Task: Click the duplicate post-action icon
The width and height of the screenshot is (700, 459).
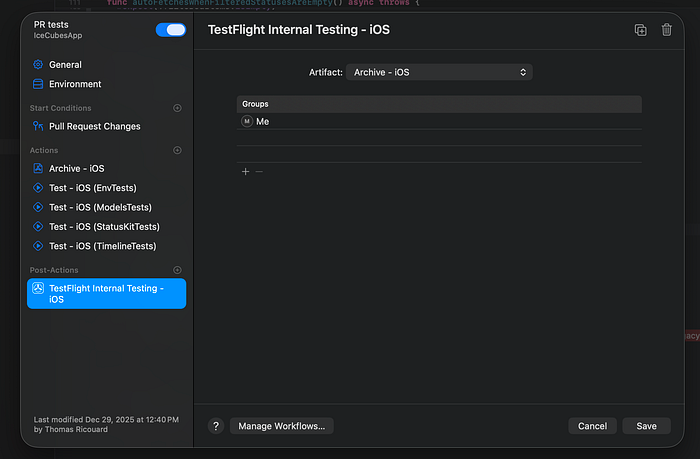Action: [641, 30]
